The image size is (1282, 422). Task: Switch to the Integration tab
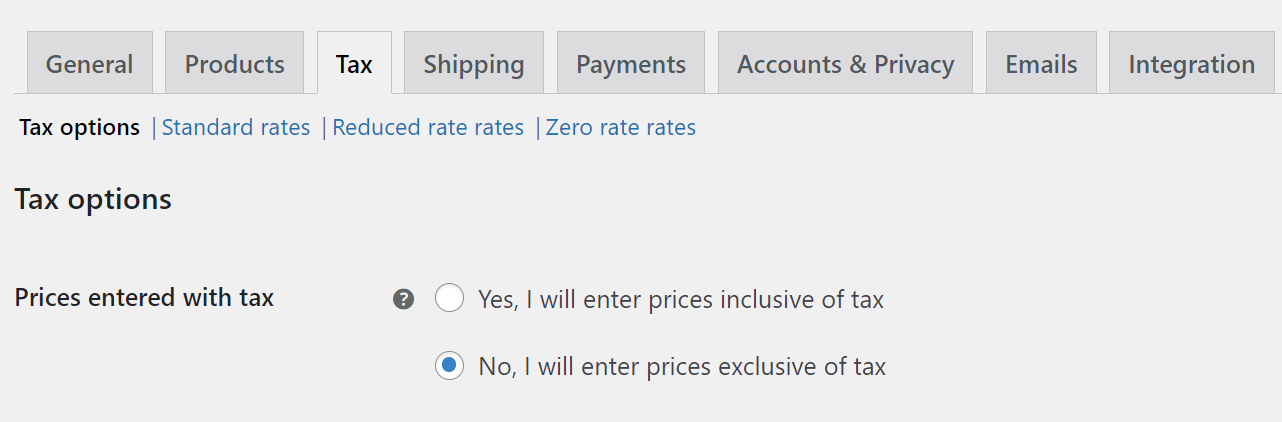point(1191,63)
